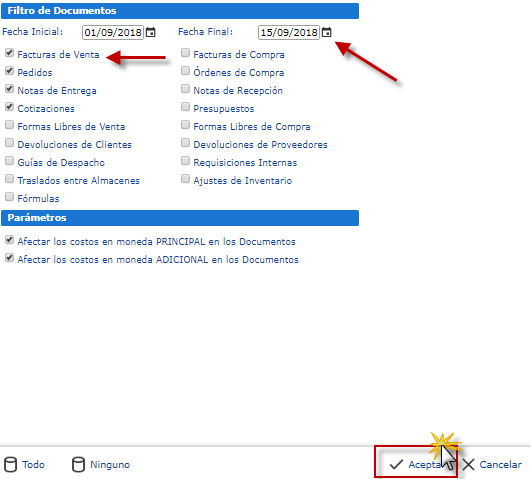Select the Ninguno button label
The width and height of the screenshot is (531, 479).
[x=110, y=464]
